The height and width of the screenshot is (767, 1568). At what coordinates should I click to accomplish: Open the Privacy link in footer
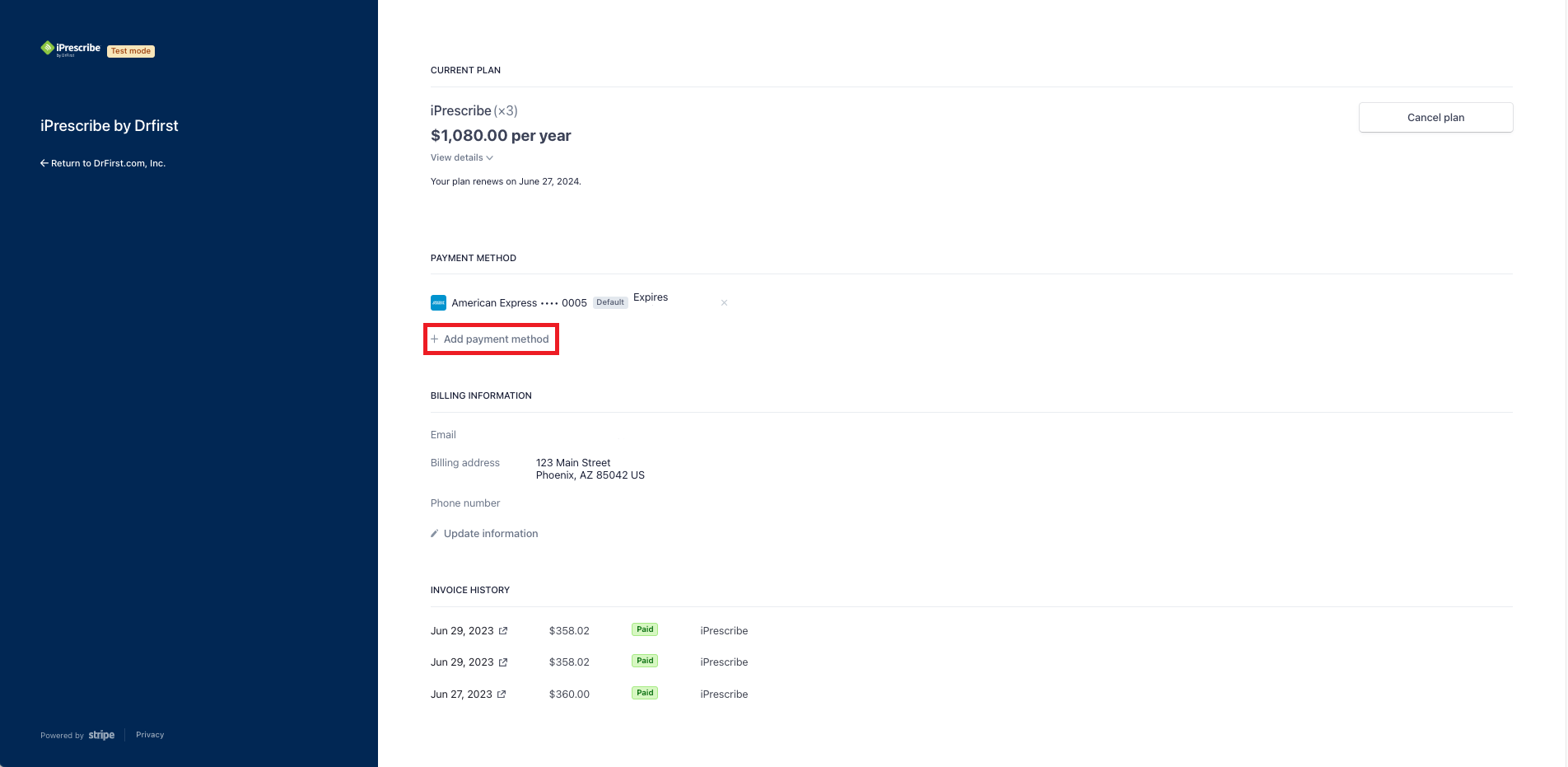click(150, 735)
